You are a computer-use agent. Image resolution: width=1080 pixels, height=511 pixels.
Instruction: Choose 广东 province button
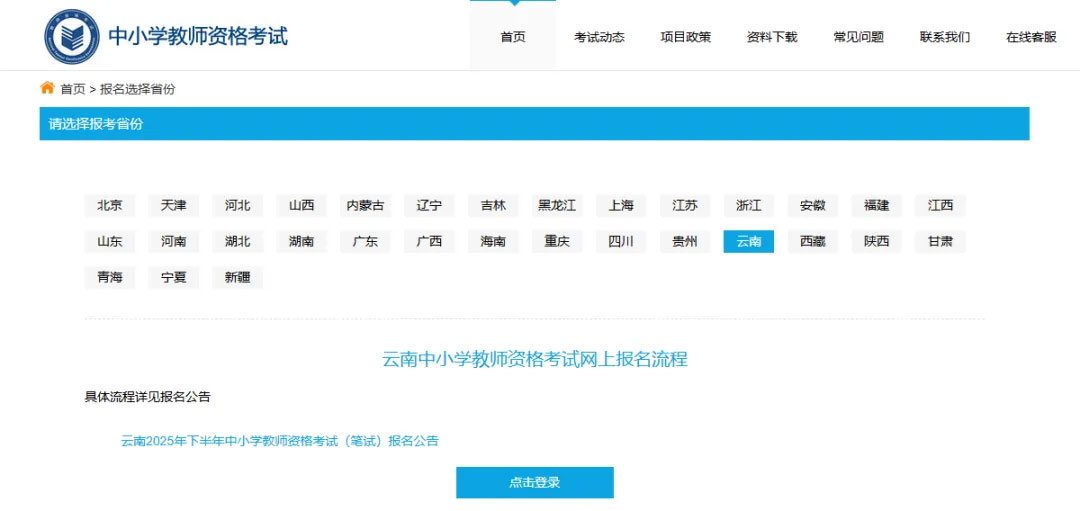coord(365,241)
